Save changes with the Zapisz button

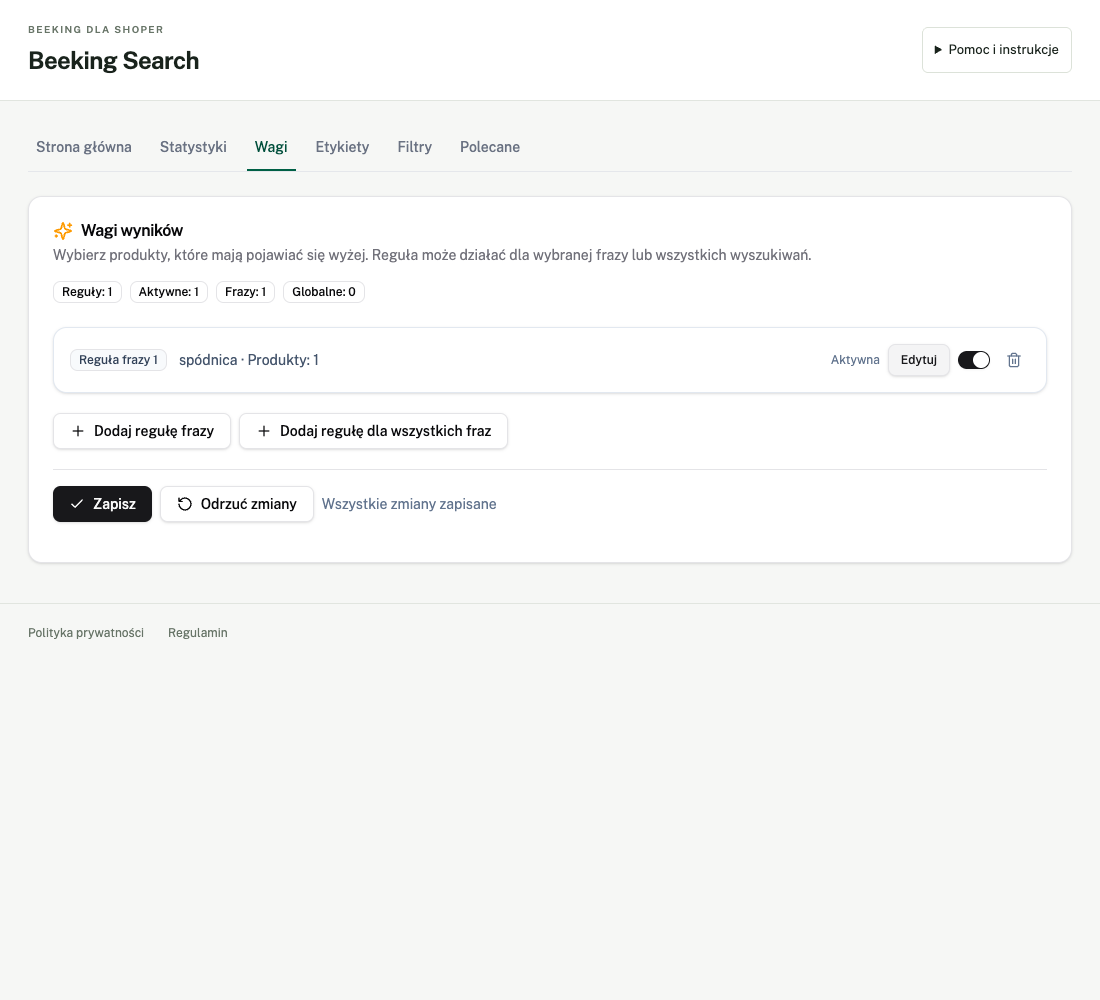(102, 504)
